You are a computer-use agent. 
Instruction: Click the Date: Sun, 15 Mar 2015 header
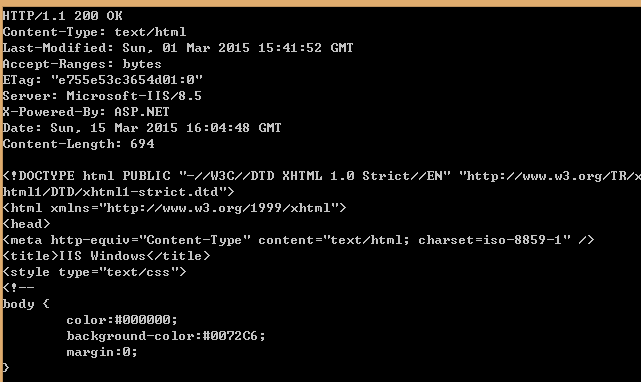point(142,128)
